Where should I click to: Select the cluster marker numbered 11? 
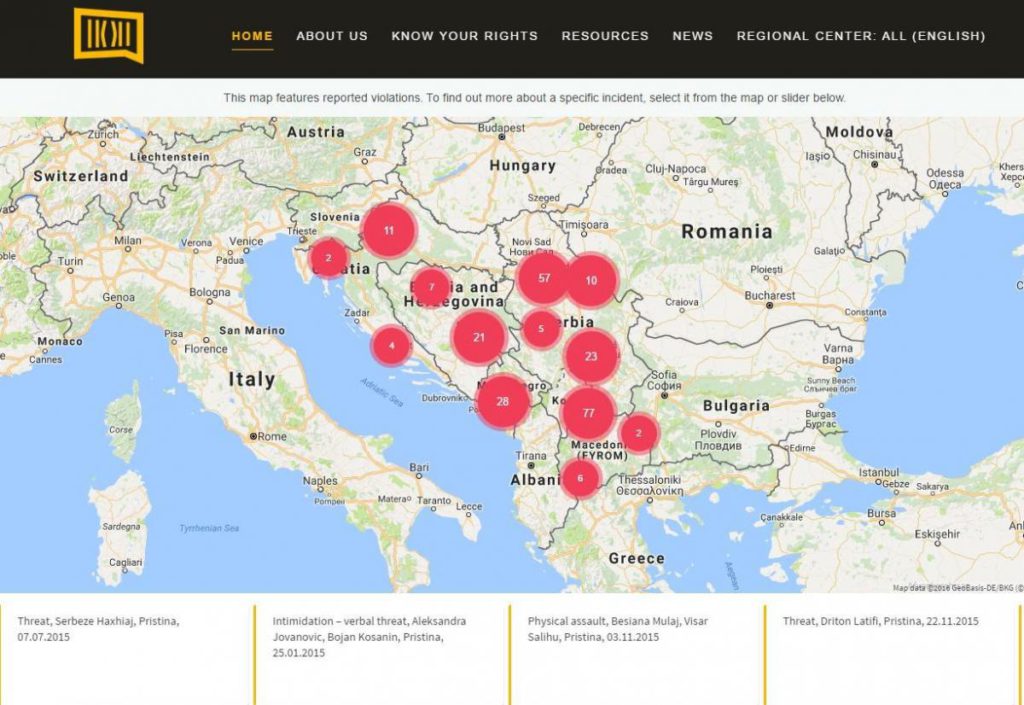[x=388, y=231]
